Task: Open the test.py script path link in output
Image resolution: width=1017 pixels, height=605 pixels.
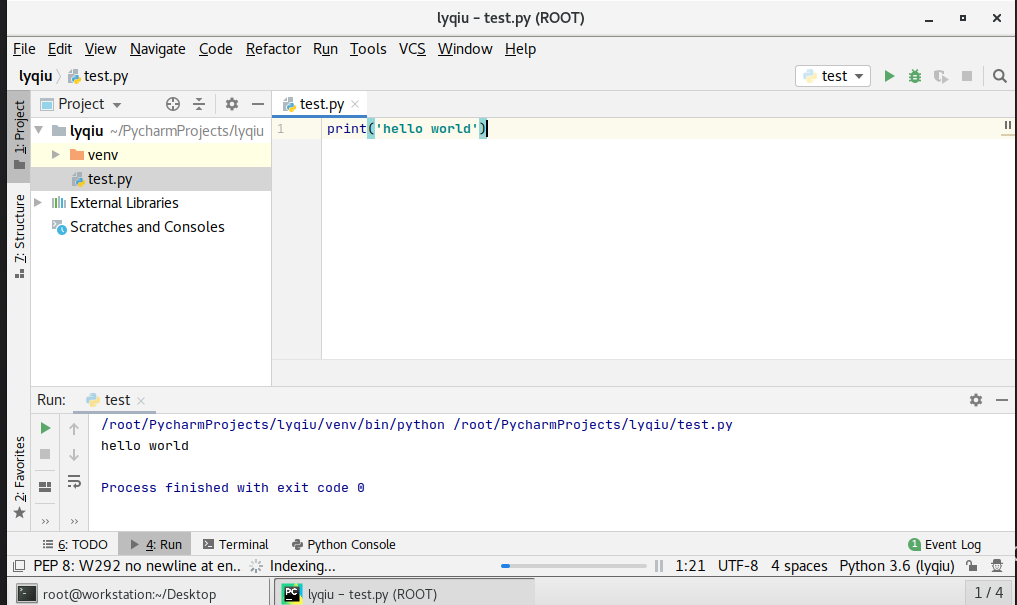Action: pos(593,425)
